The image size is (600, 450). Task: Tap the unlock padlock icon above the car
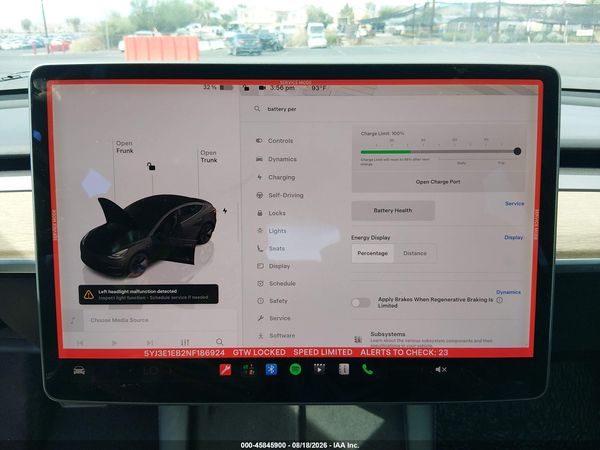(x=151, y=166)
